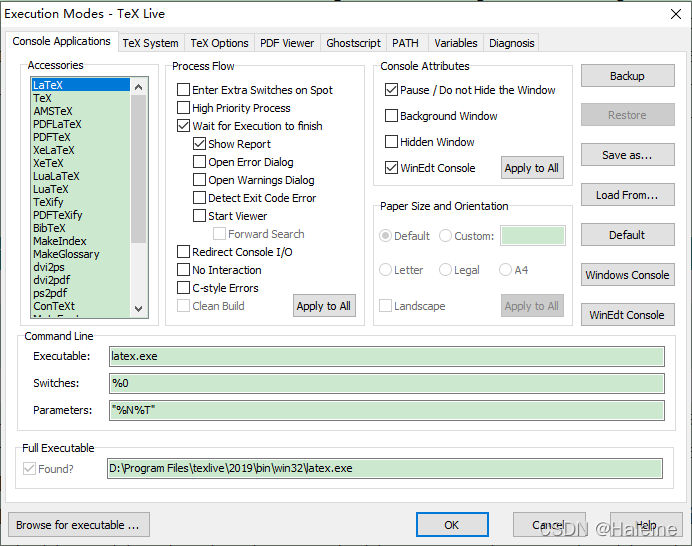Click the Executable input field
692x546 pixels.
[x=387, y=356]
